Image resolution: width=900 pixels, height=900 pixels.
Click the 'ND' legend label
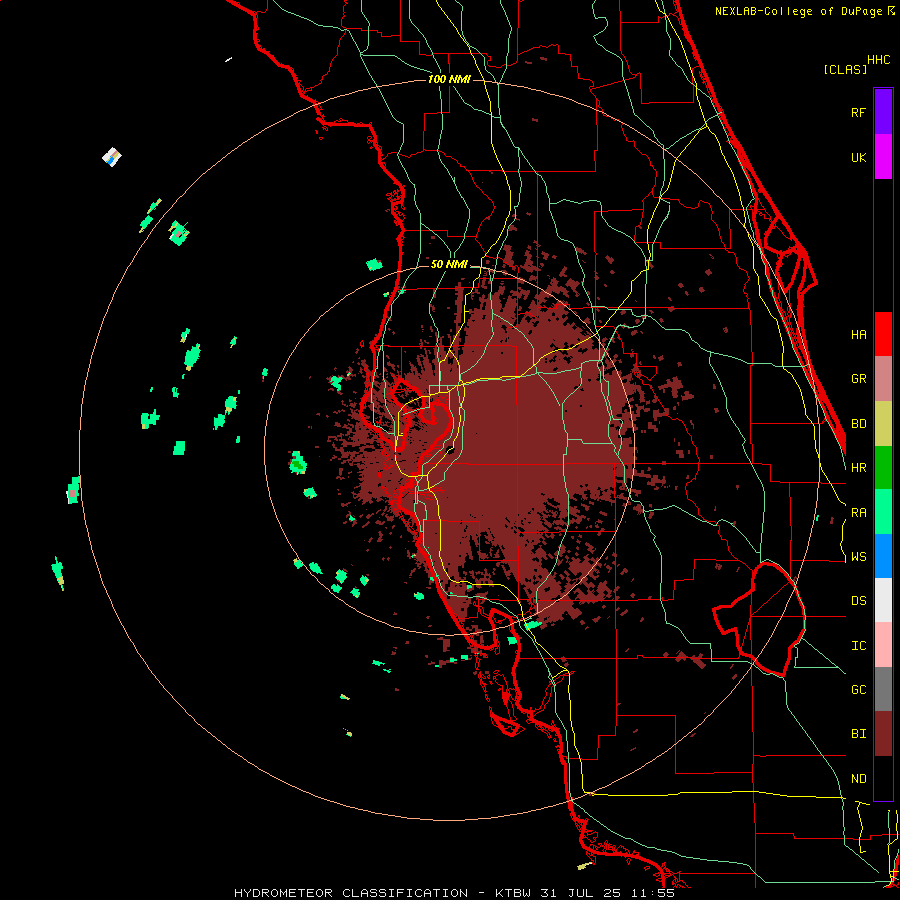click(859, 779)
